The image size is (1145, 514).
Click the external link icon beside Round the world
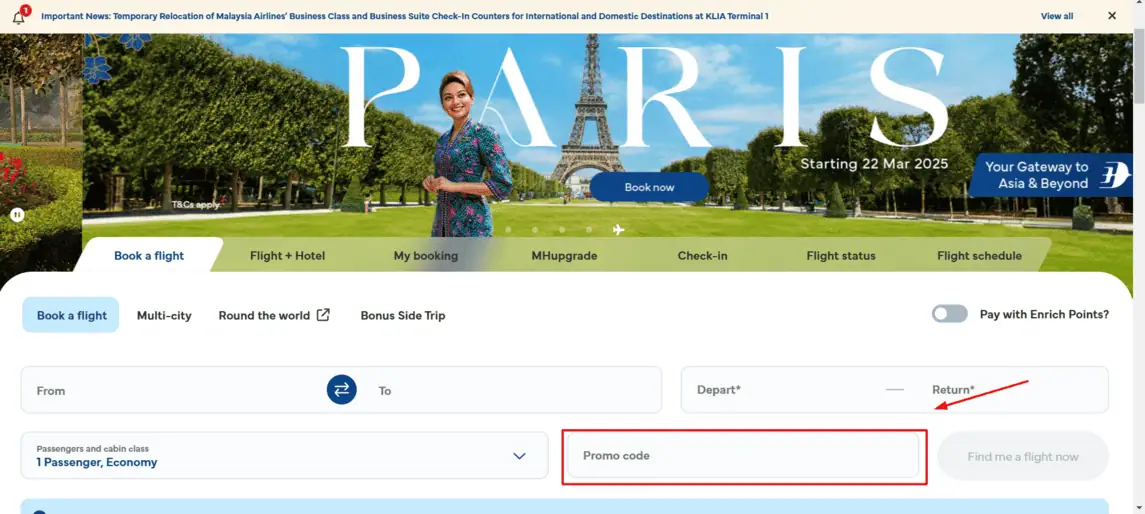pyautogui.click(x=323, y=315)
